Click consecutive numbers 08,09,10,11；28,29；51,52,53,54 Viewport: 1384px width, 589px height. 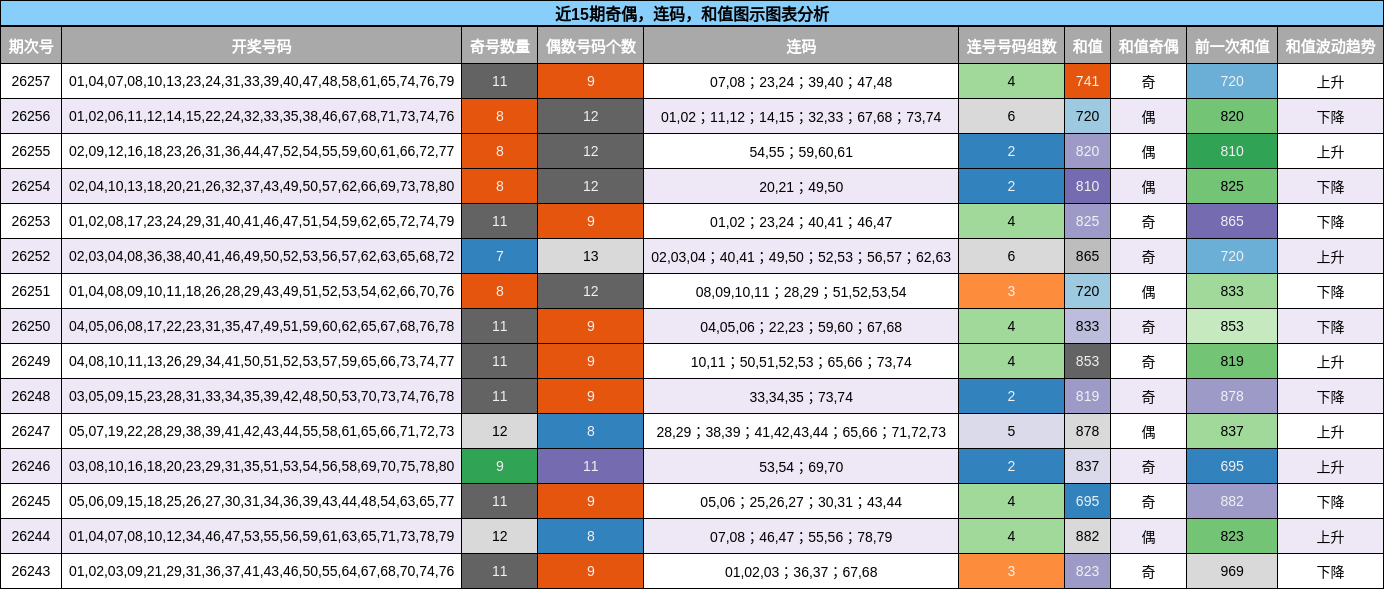[801, 291]
